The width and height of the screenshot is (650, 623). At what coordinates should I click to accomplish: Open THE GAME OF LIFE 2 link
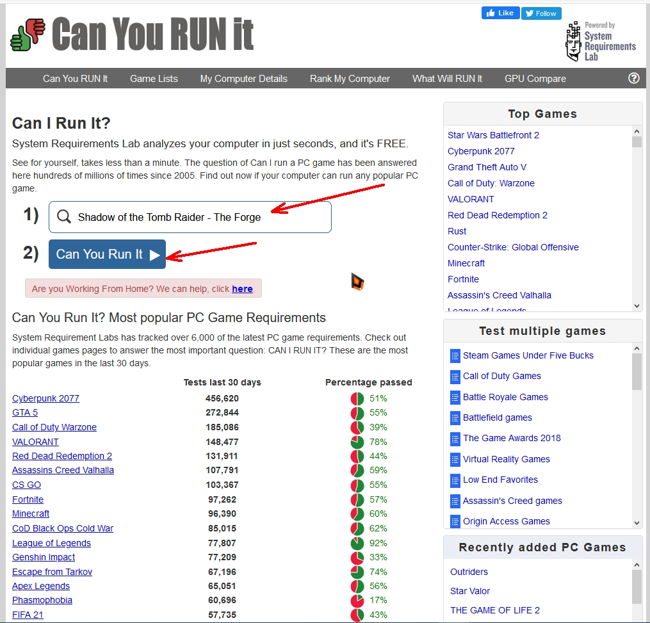coord(495,610)
